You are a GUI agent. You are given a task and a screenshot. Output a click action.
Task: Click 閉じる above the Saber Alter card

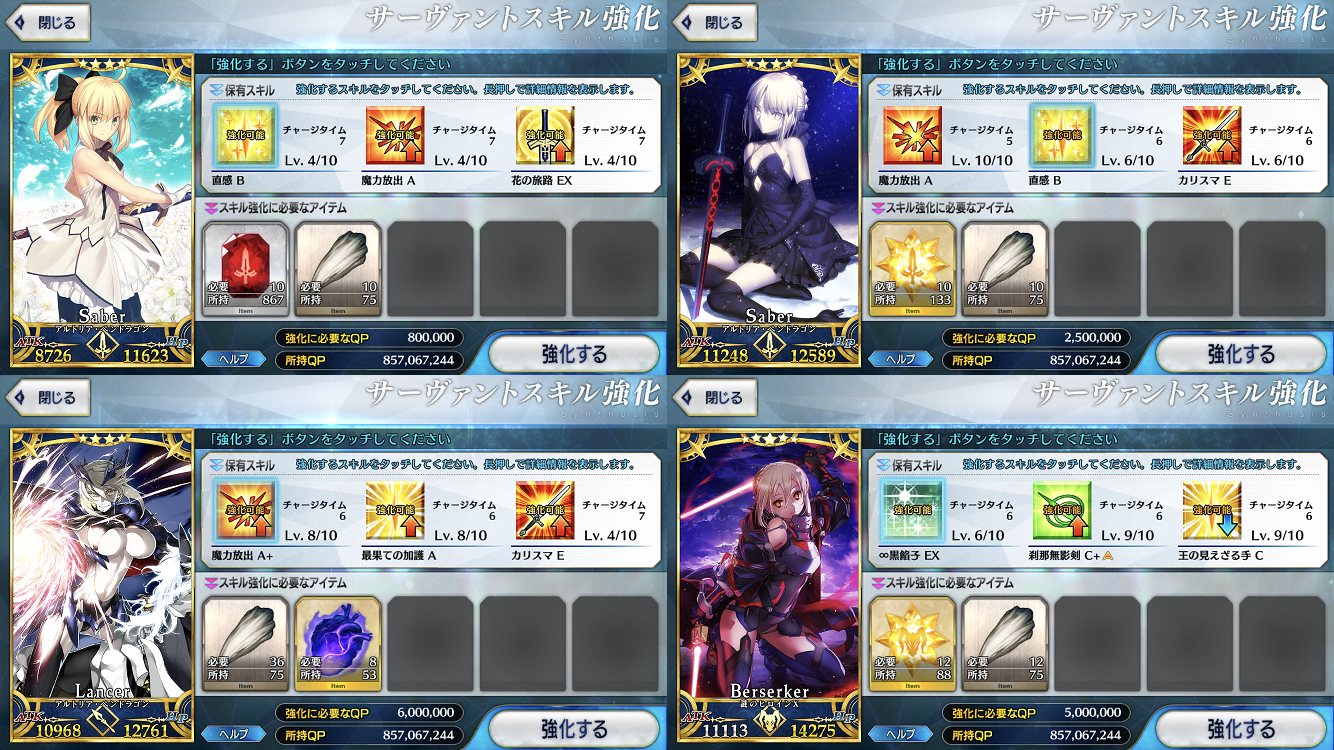tap(714, 22)
